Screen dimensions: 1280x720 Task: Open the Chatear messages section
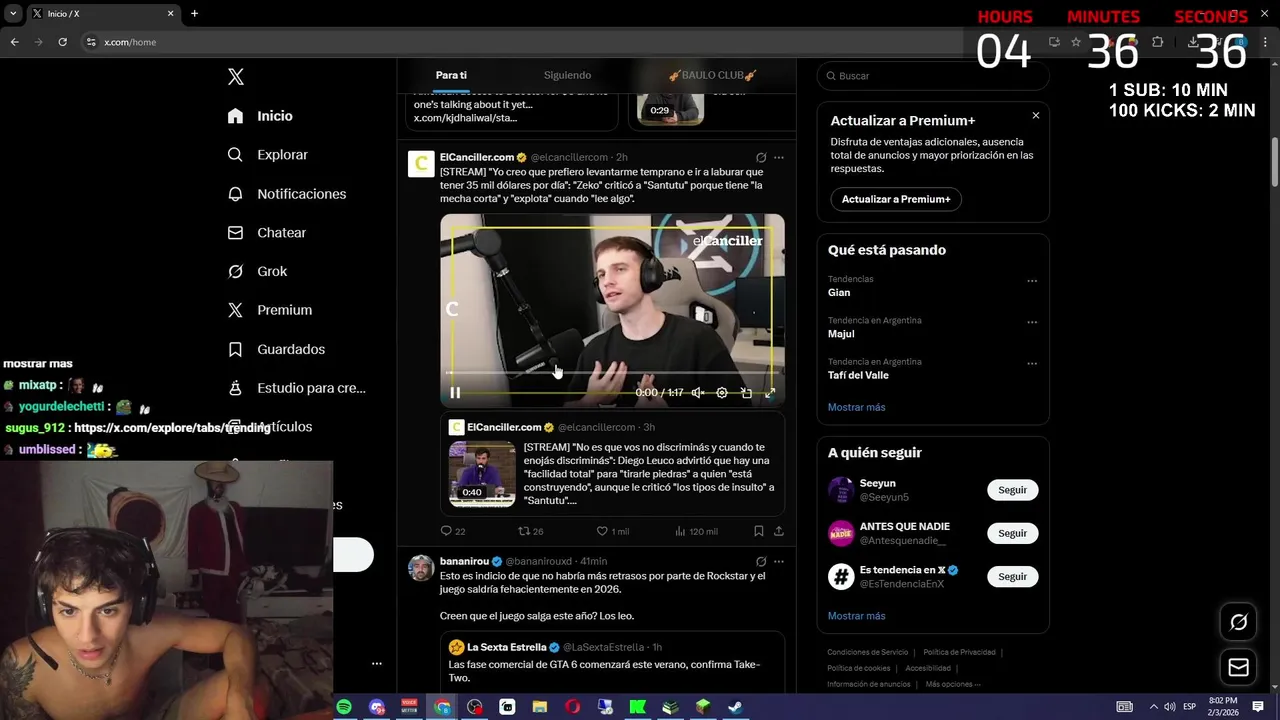(266, 233)
